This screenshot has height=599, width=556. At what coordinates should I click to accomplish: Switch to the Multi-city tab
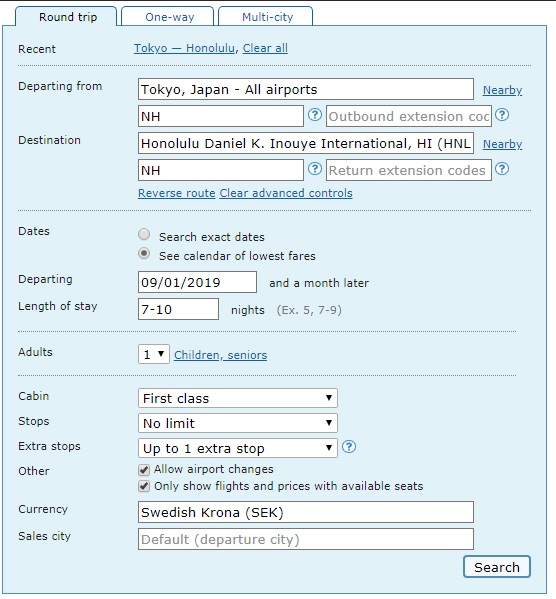[266, 17]
